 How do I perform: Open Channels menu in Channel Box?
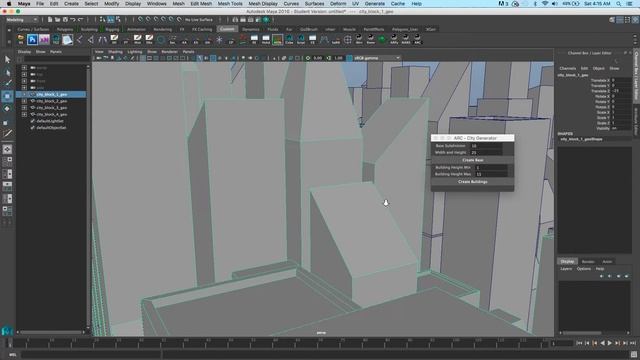[x=567, y=69]
